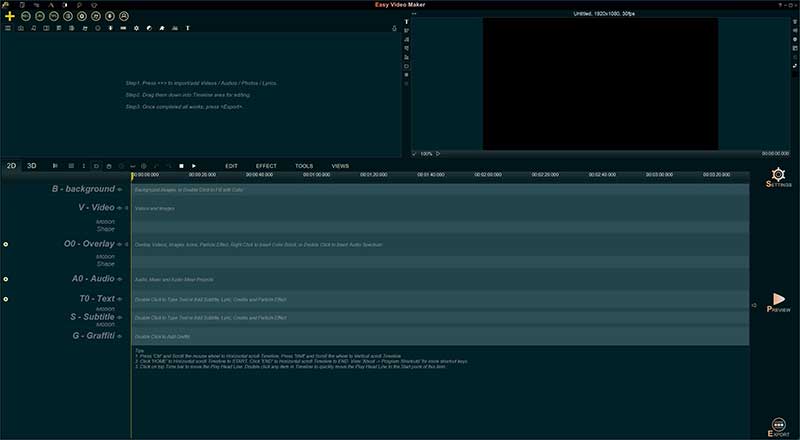
Task: Click the download arrow icon above media panel
Action: click(394, 29)
